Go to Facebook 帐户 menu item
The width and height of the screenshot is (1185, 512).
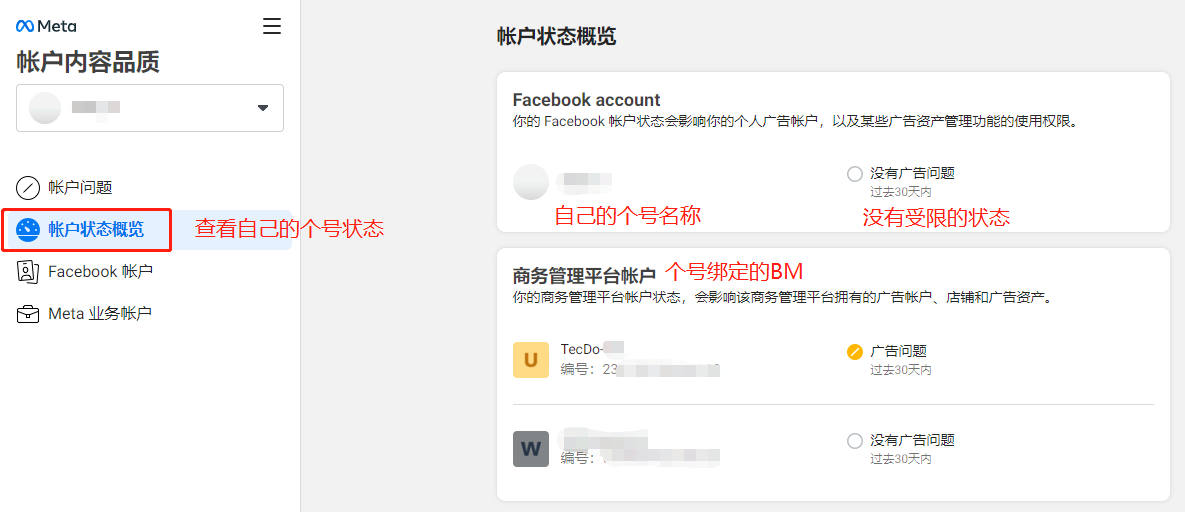(x=100, y=272)
